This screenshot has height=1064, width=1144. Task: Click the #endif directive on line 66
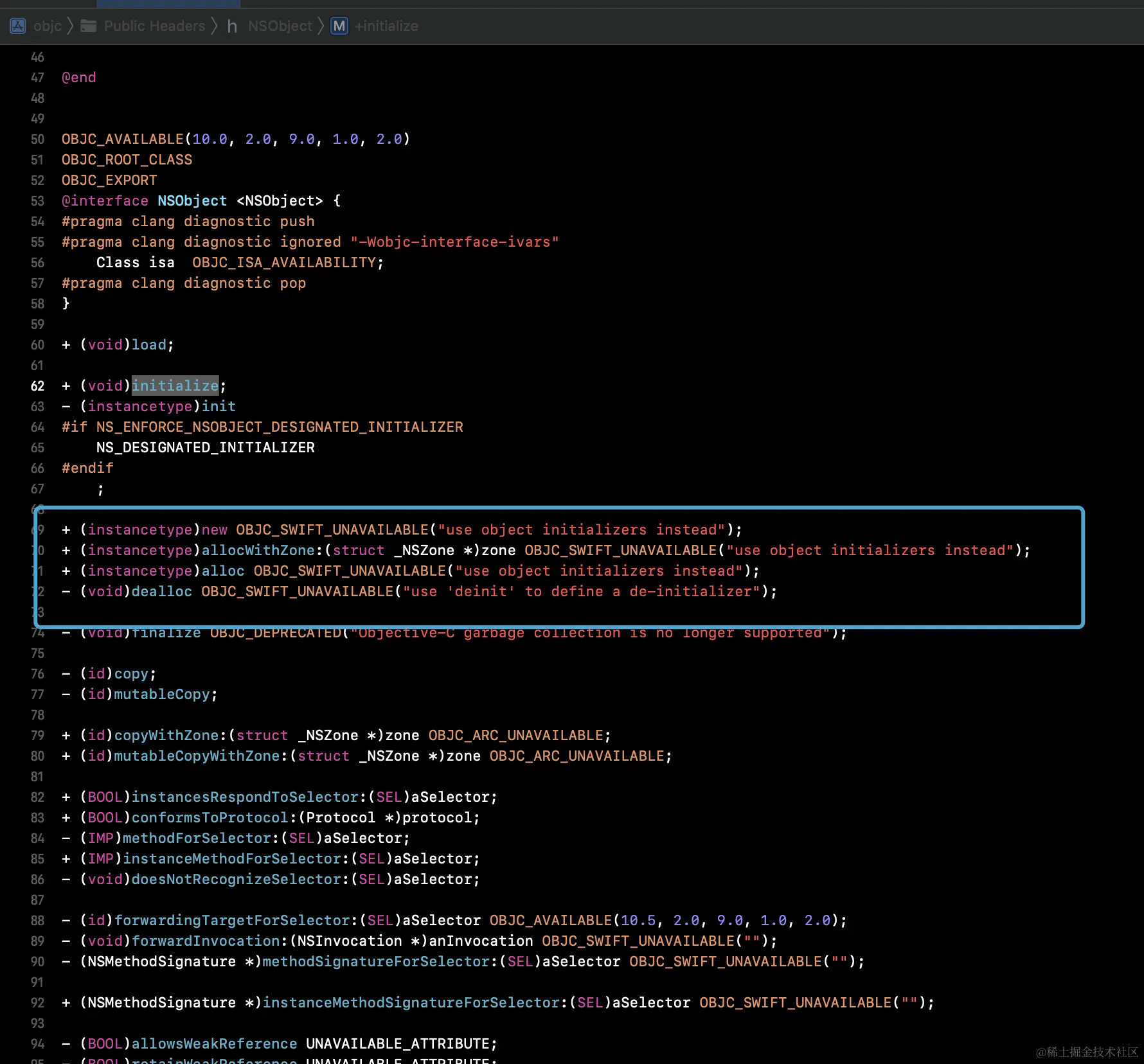click(87, 468)
